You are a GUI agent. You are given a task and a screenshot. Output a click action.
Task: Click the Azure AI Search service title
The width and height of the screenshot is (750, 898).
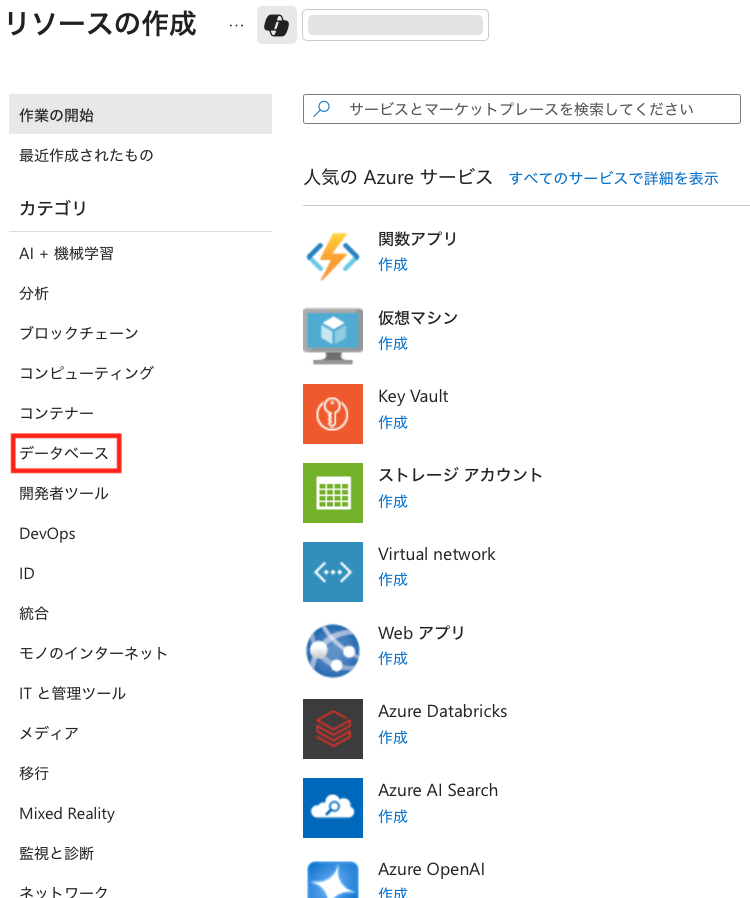438,790
